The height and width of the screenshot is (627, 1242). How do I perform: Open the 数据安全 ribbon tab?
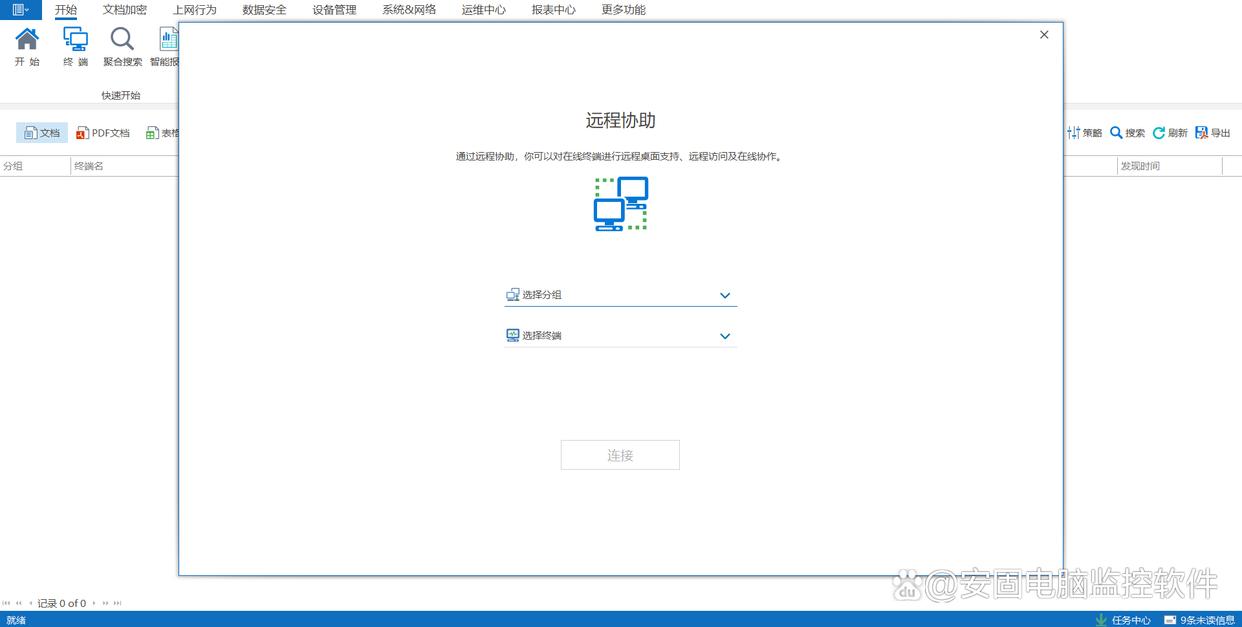[264, 10]
